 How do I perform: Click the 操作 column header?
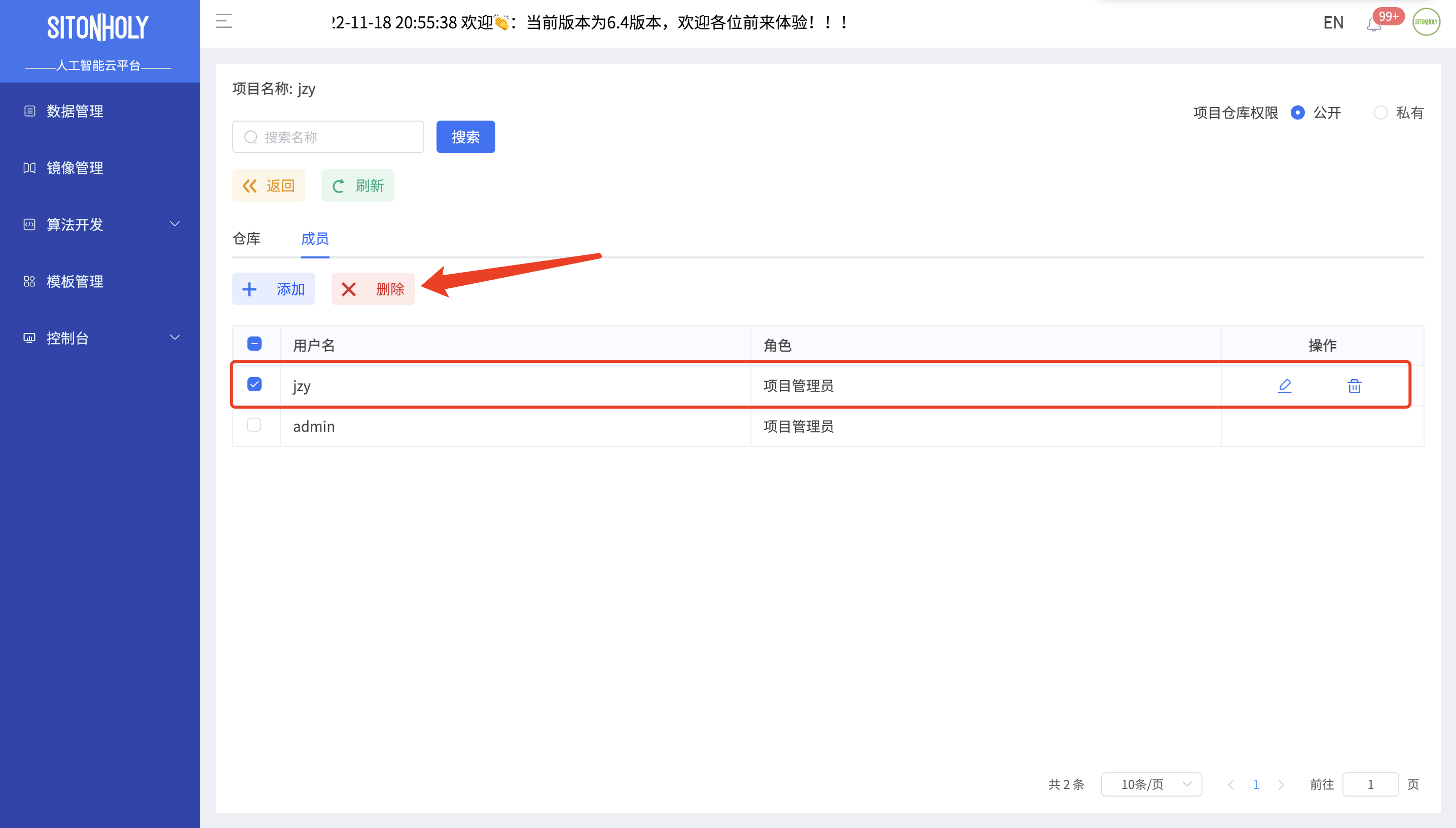(1322, 345)
